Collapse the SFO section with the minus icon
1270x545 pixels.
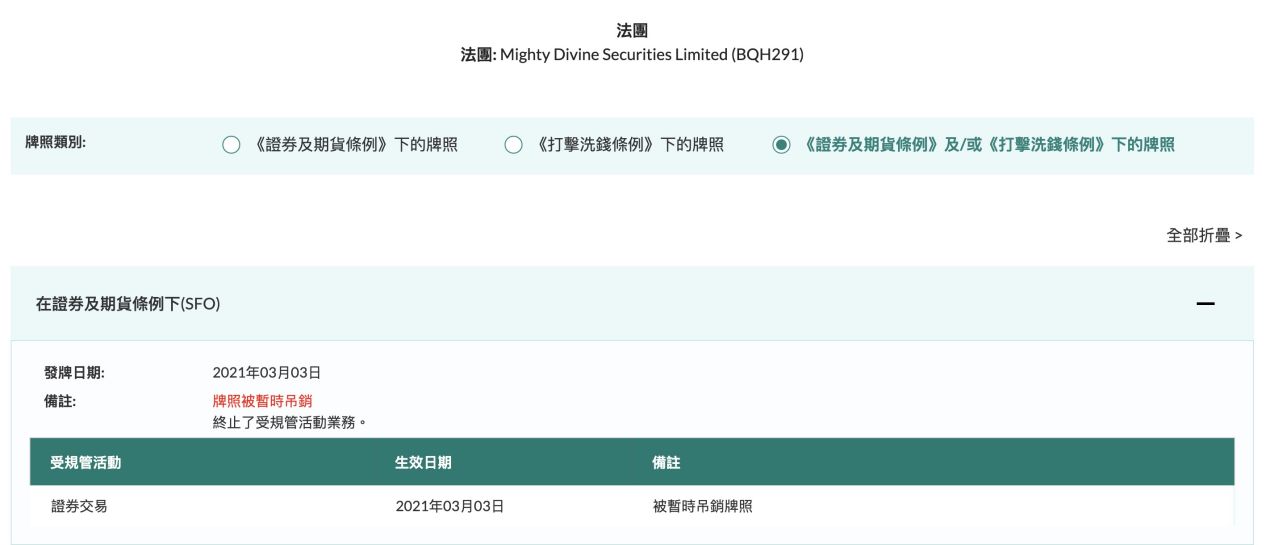pyautogui.click(x=1206, y=304)
